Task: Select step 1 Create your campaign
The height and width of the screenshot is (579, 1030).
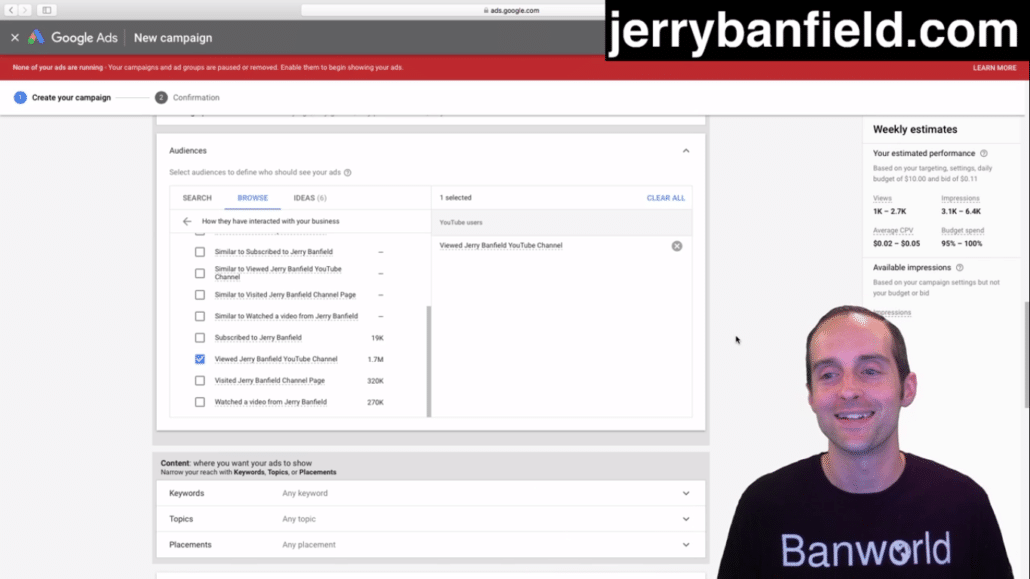Action: point(62,97)
